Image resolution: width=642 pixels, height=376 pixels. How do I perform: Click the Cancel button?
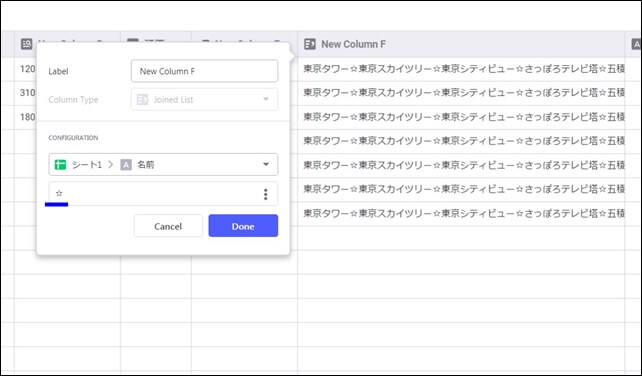tap(168, 226)
